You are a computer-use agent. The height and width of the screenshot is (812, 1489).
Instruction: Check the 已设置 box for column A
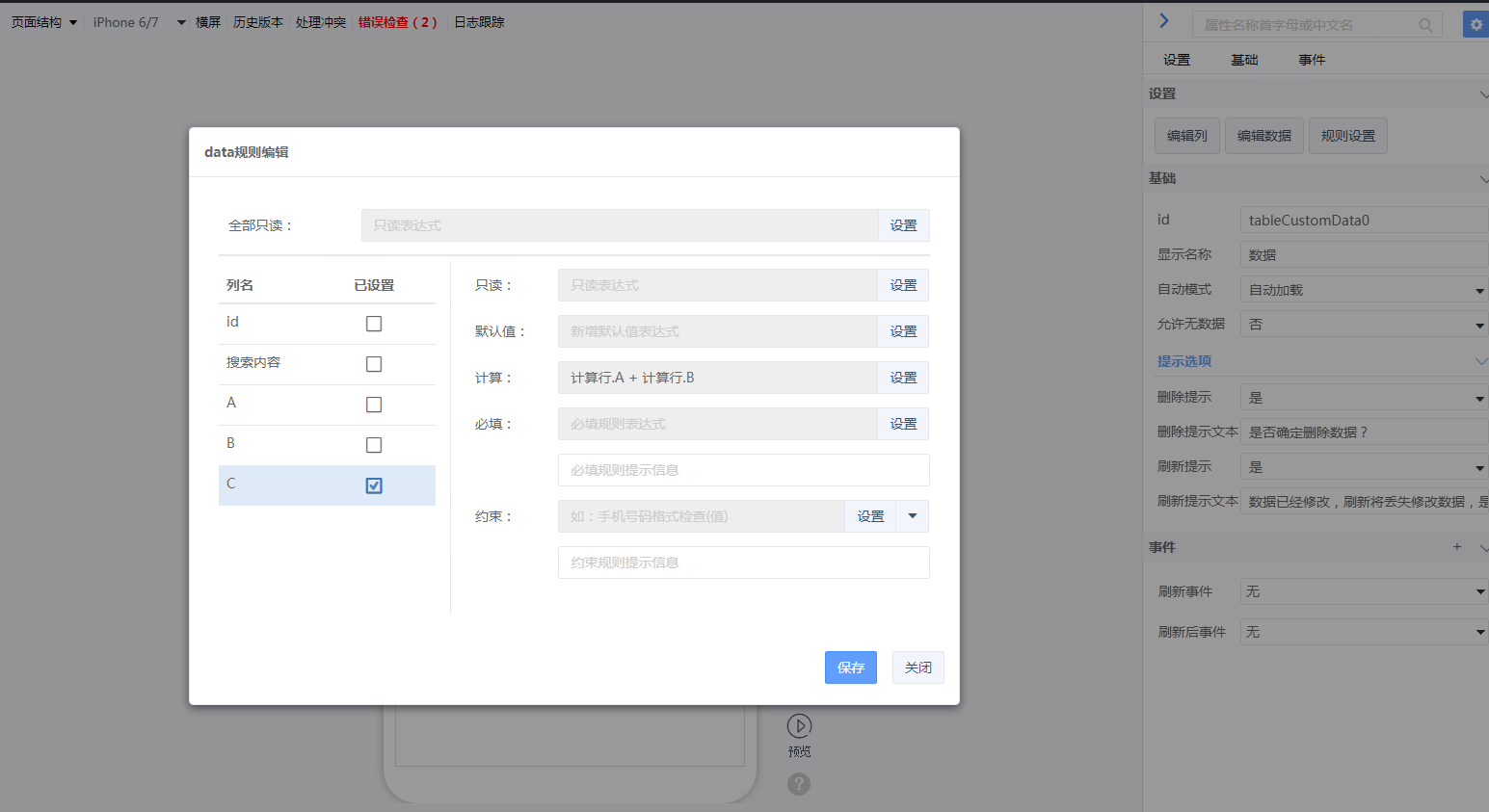coord(374,405)
